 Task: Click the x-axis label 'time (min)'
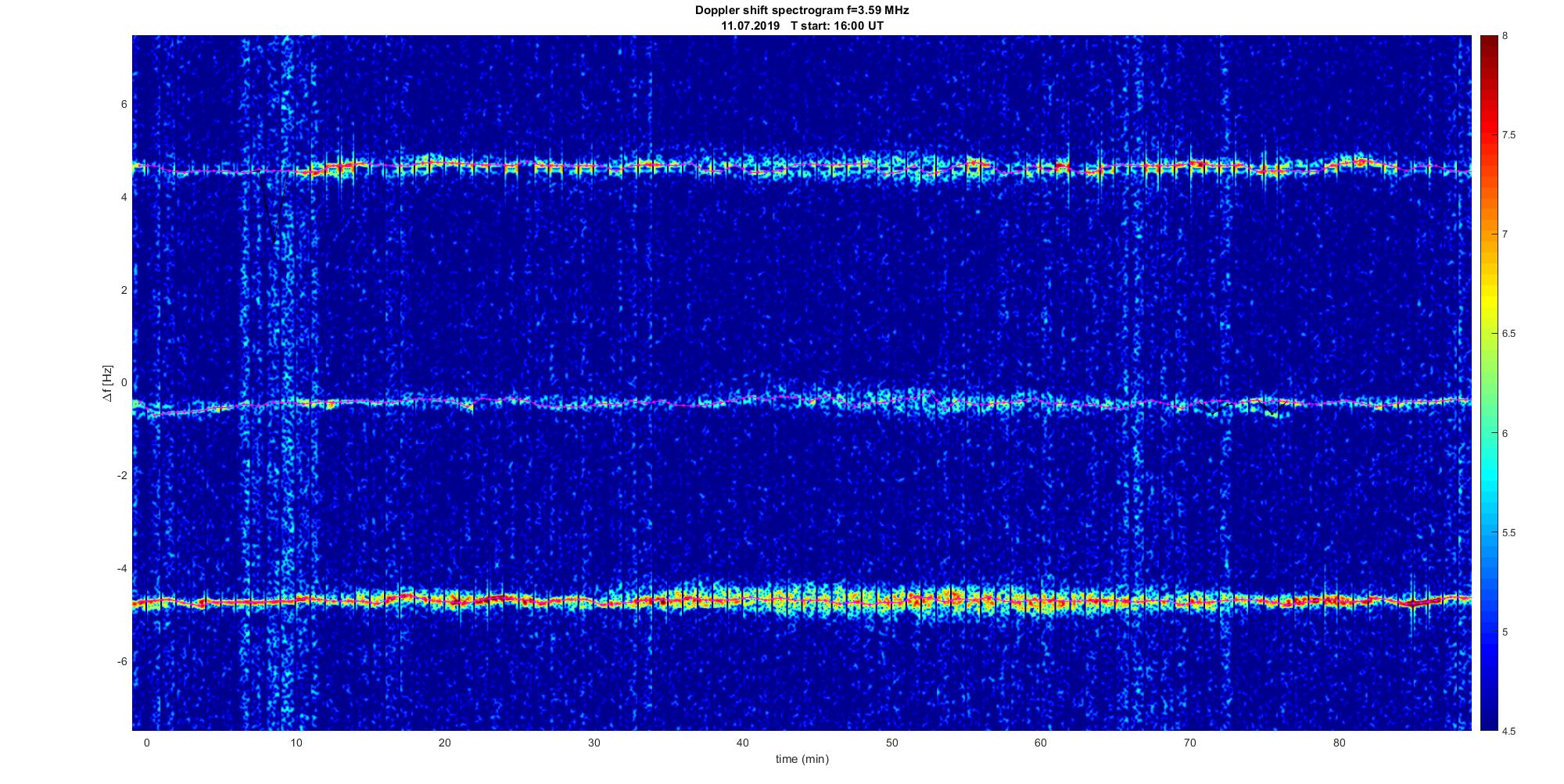802,759
